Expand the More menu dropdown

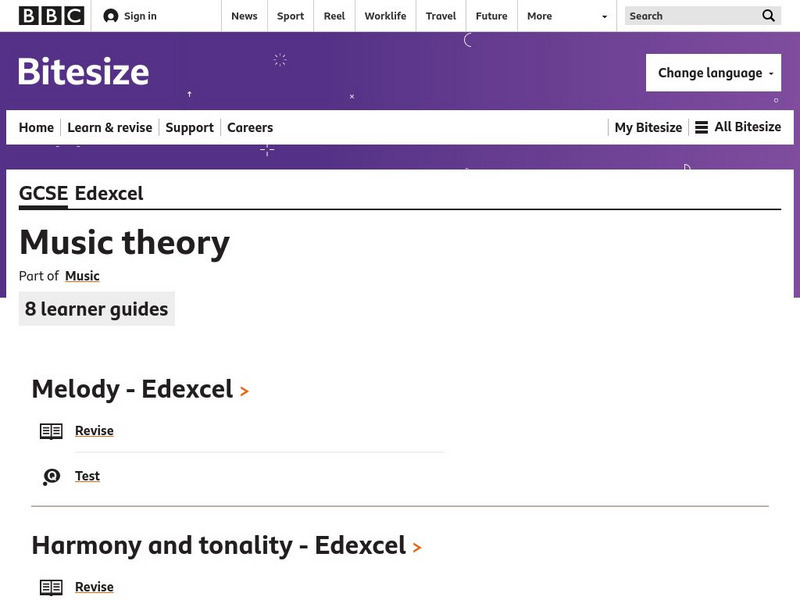click(566, 16)
